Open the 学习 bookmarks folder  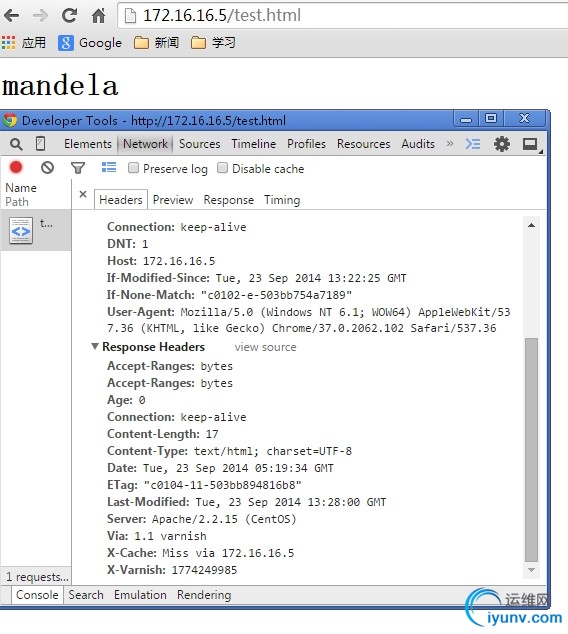pyautogui.click(x=213, y=42)
